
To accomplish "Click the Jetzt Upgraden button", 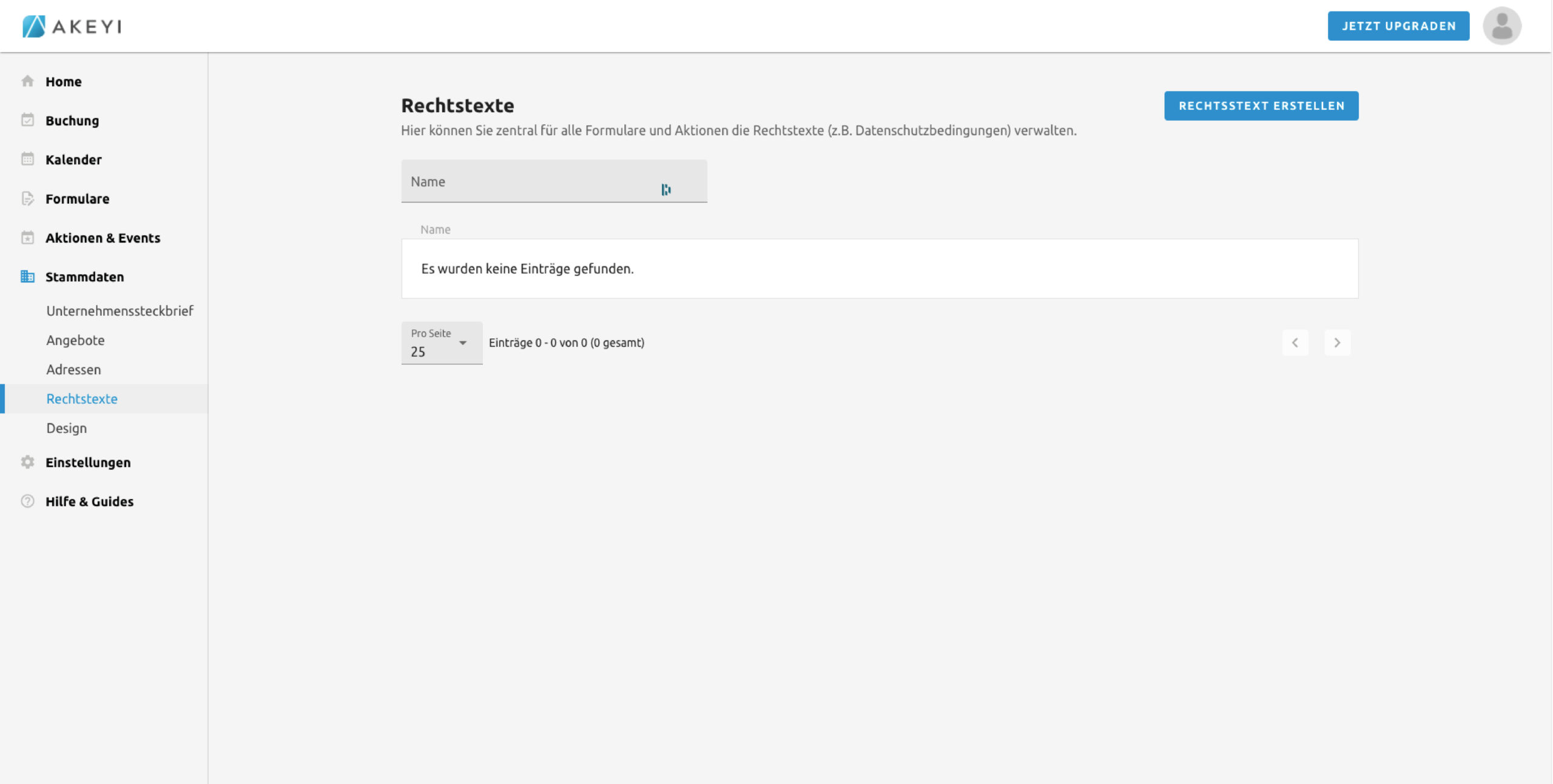I will [1398, 26].
